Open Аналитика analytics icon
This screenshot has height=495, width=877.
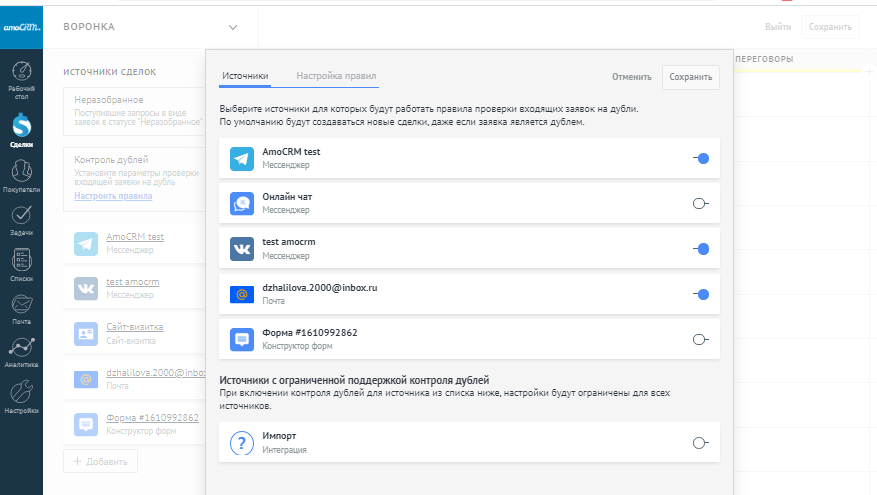click(x=21, y=350)
